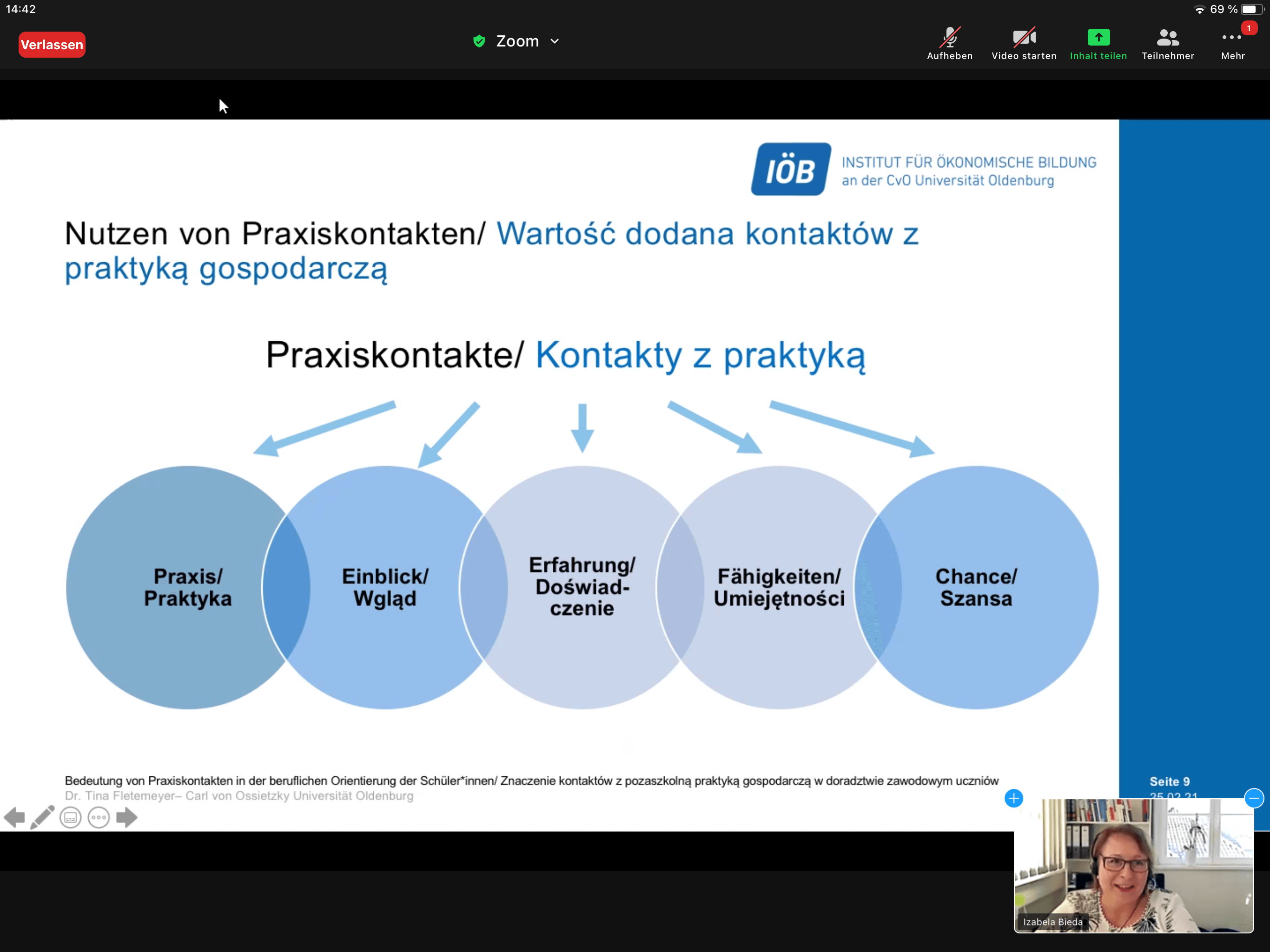Tap the Izabela Bieda name label

coord(1052,922)
